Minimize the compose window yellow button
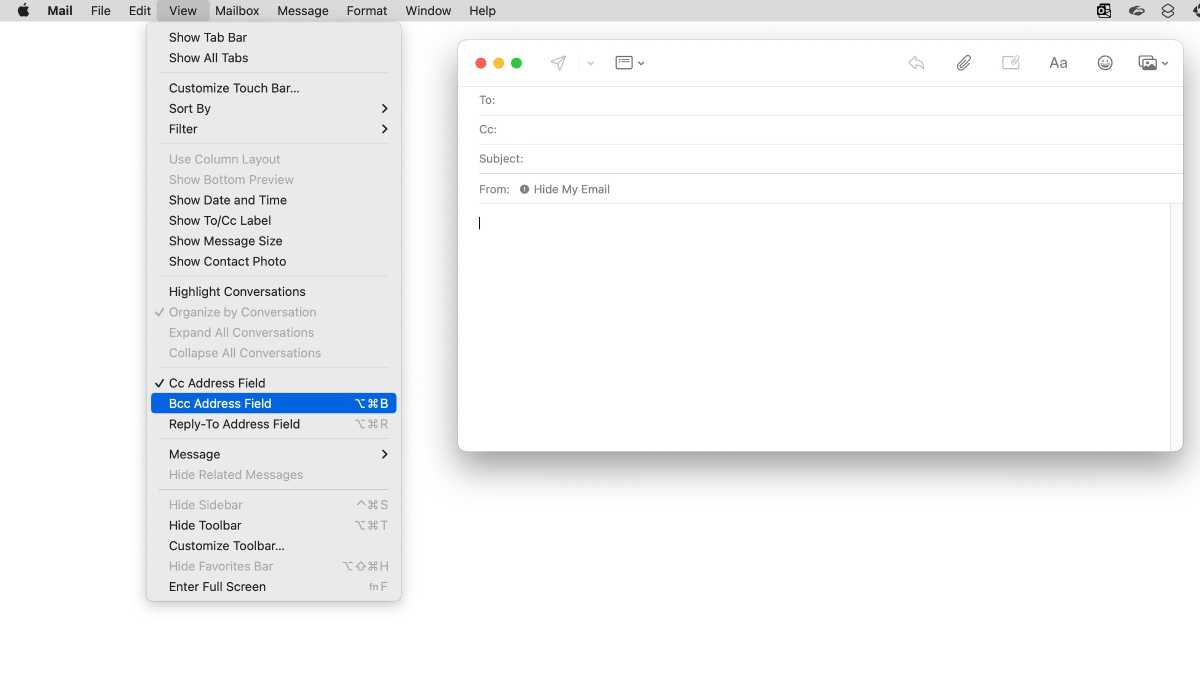This screenshot has height=675, width=1200. 499,63
